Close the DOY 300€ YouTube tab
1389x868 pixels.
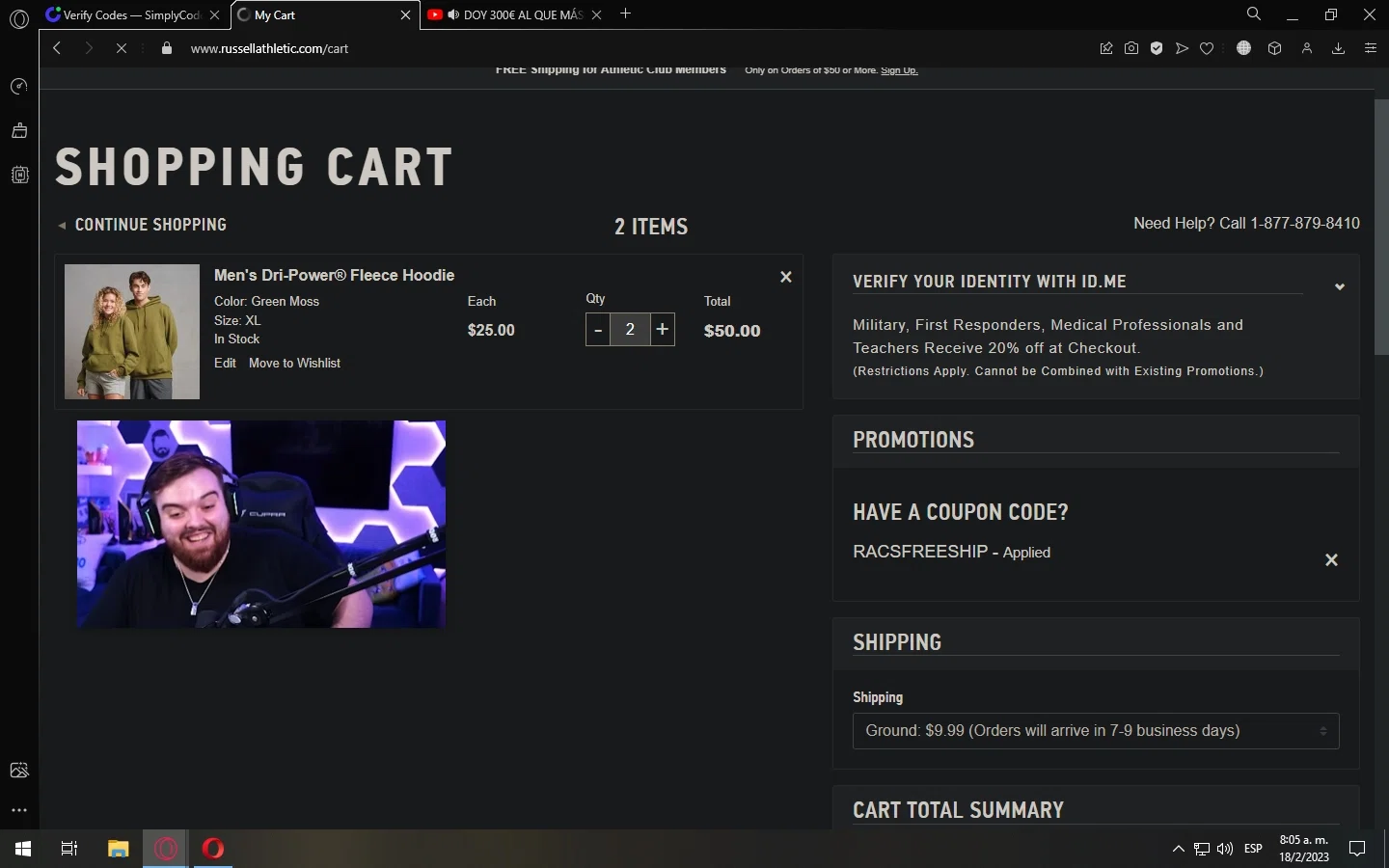(596, 14)
